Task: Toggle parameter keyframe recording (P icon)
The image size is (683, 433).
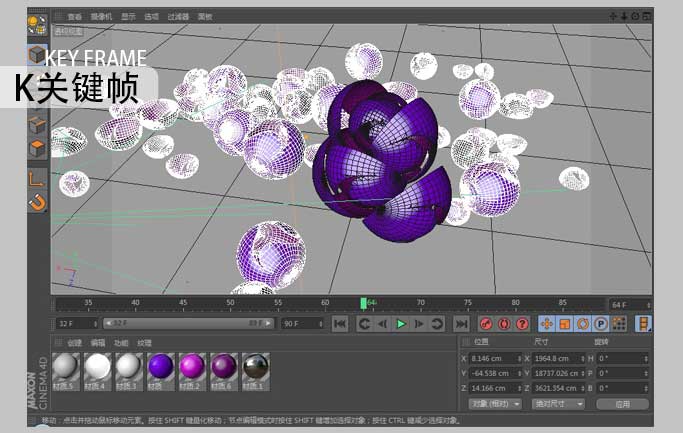Action: point(601,324)
